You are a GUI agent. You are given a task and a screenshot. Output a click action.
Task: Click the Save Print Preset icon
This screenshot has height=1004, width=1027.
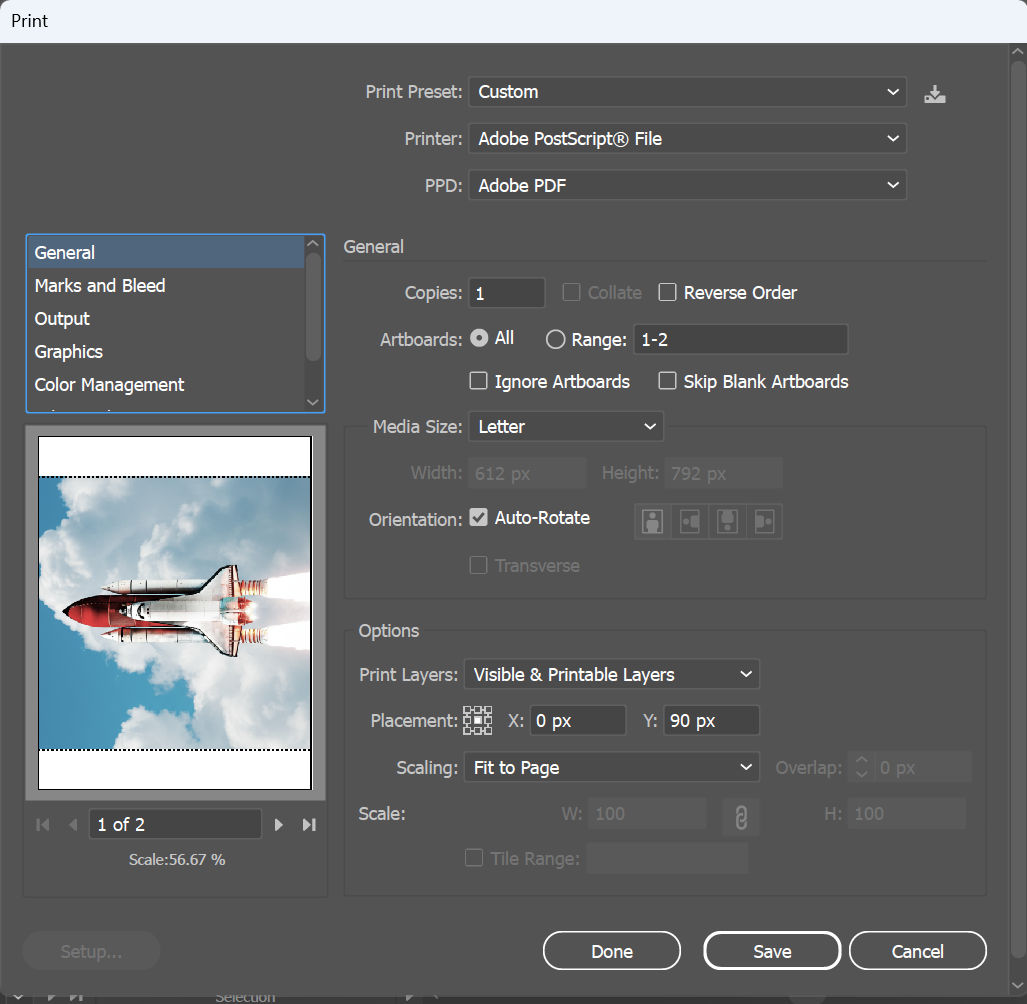click(935, 94)
